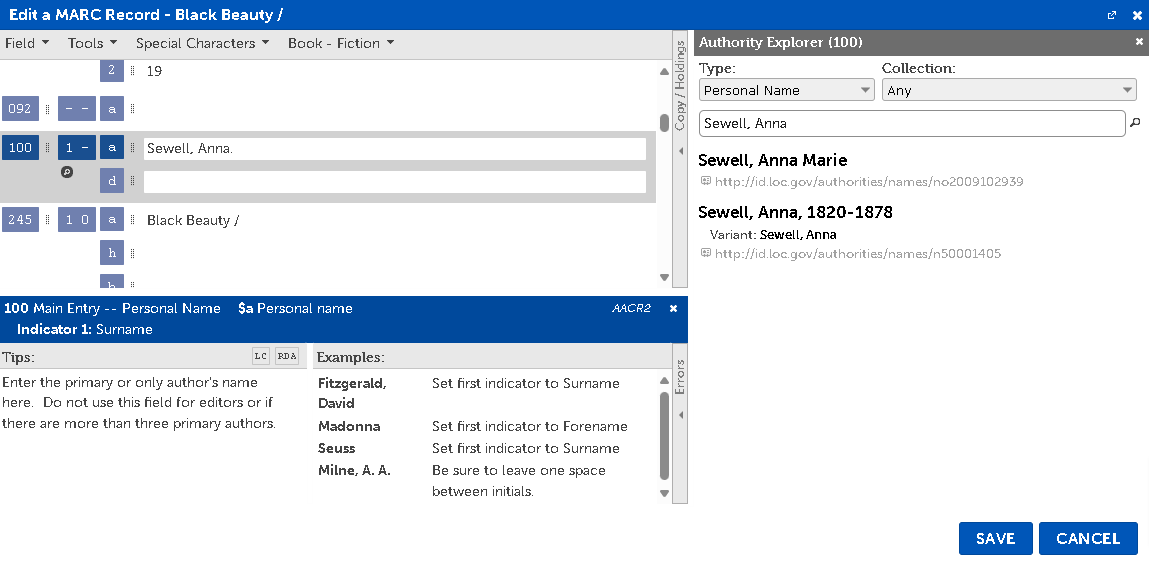The width and height of the screenshot is (1149, 565).
Task: Click the indicators box for field 100
Action: 77,147
